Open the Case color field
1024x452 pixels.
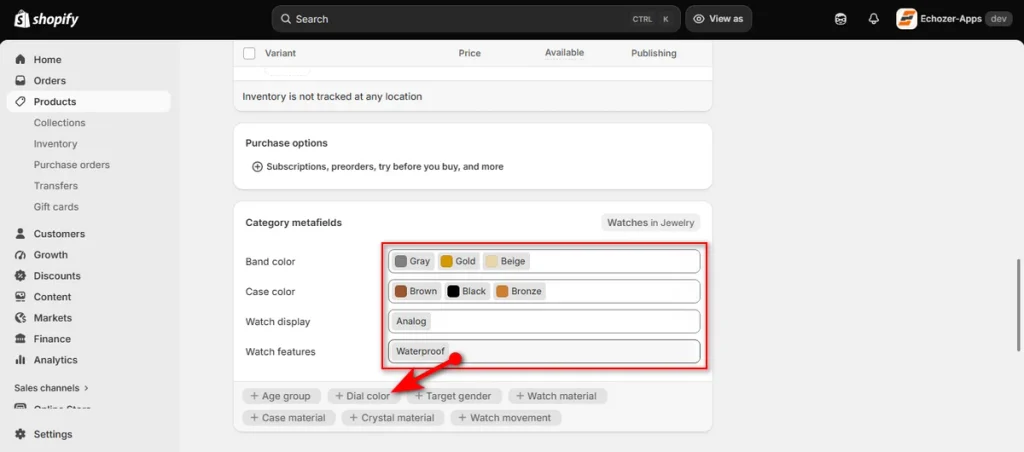(x=543, y=291)
